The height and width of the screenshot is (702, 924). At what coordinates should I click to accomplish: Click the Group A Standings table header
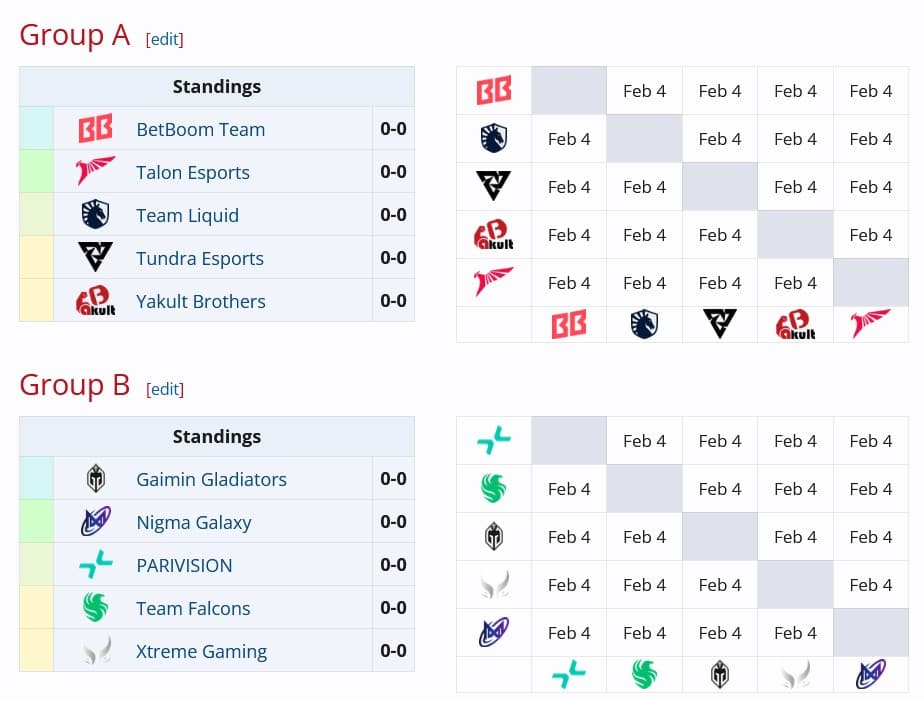[x=216, y=87]
